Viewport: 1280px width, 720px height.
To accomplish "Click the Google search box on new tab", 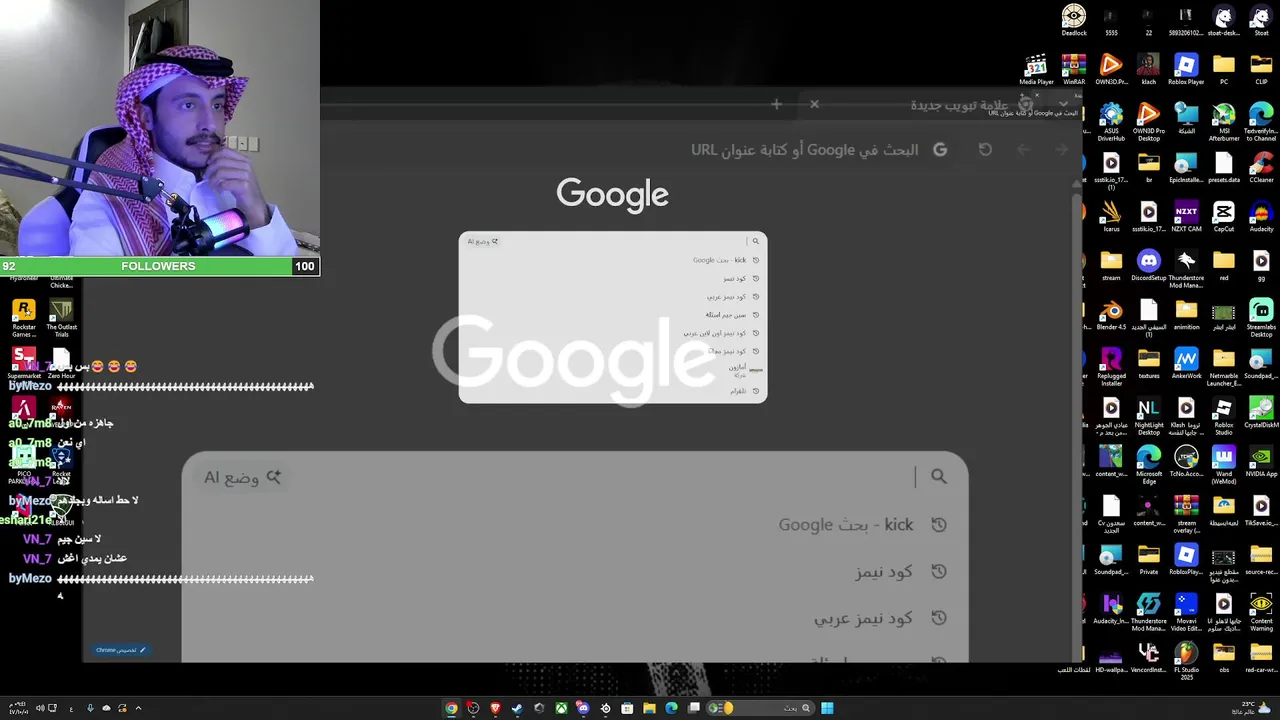I will [x=575, y=477].
